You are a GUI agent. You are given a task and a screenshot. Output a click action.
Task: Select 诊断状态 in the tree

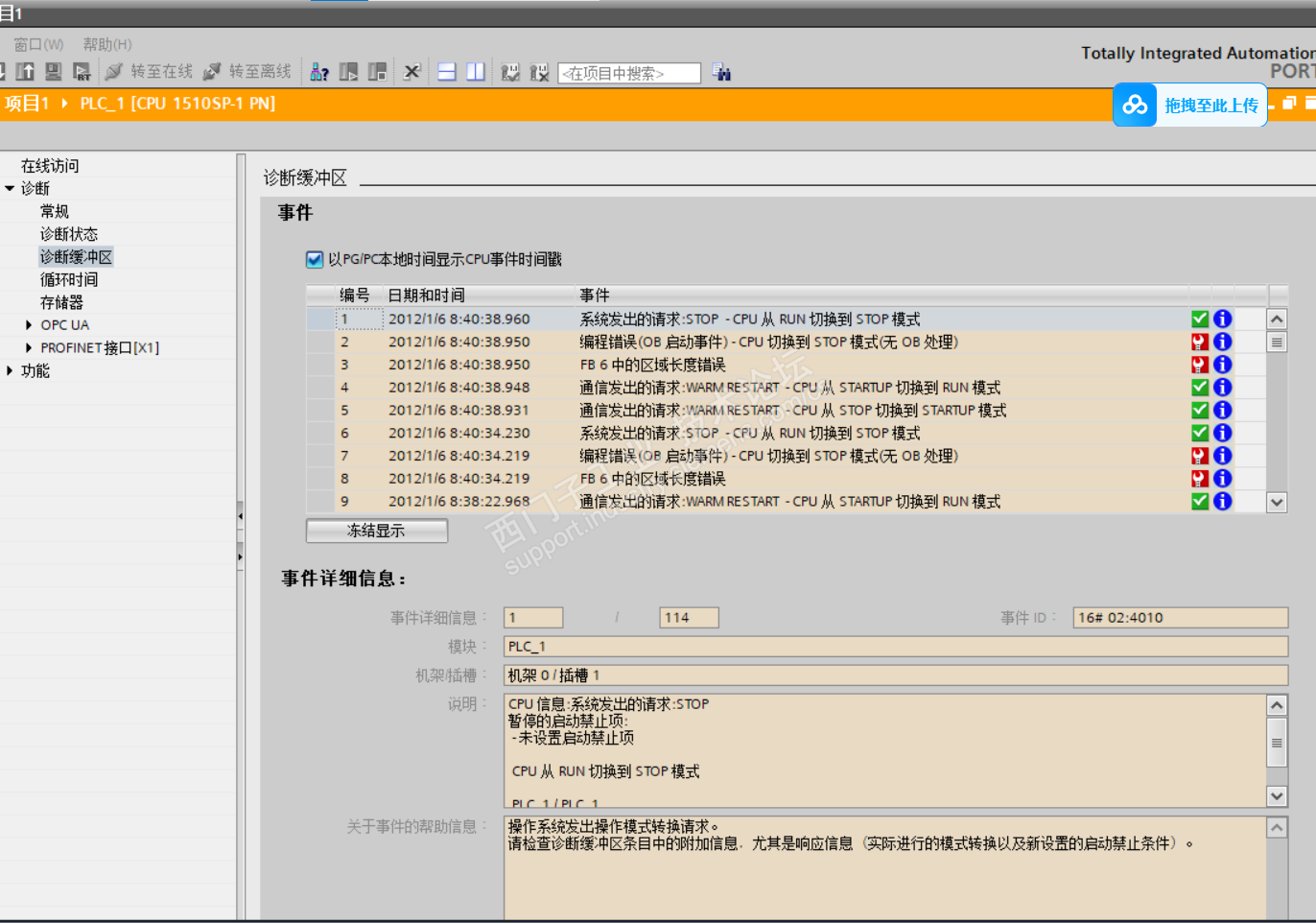[69, 234]
